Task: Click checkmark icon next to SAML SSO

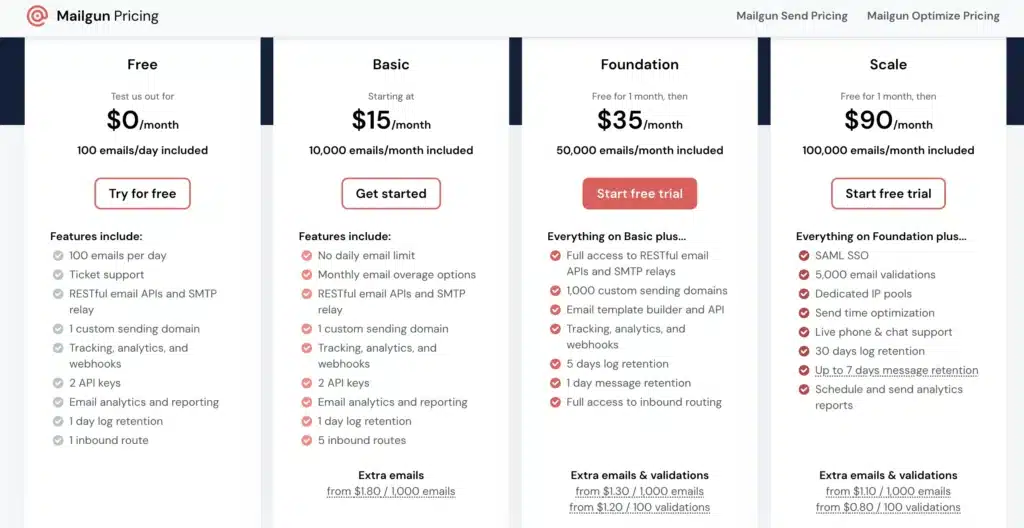Action: (x=805, y=256)
